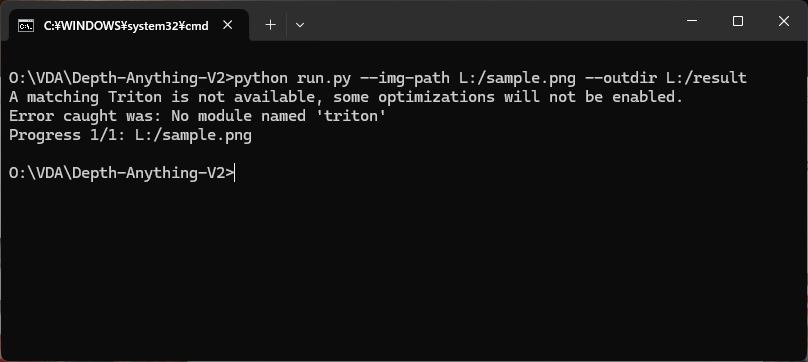Click the empty title bar area
808x362 pixels.
pyautogui.click(x=490, y=21)
